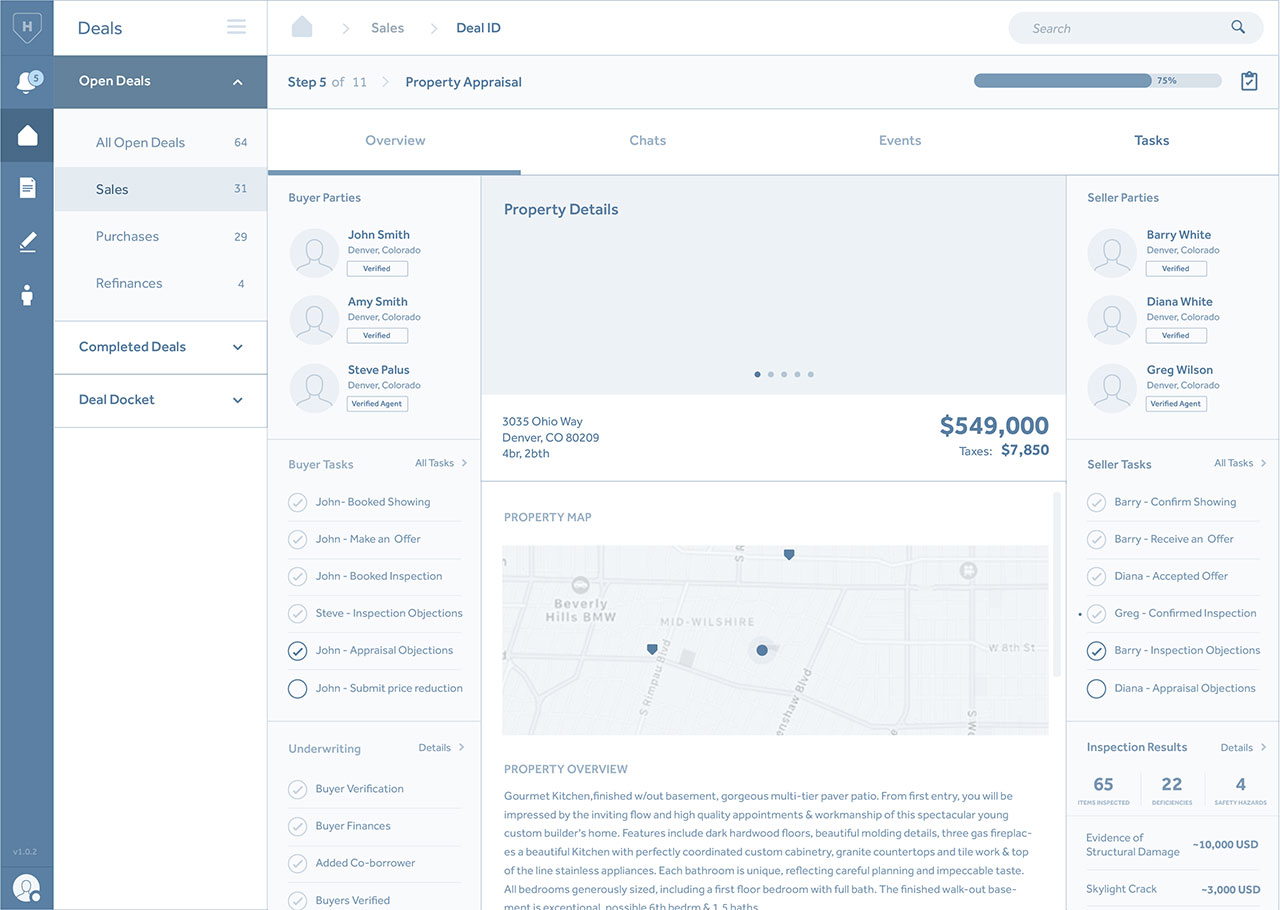Click the person icon in left sidebar

(x=27, y=295)
